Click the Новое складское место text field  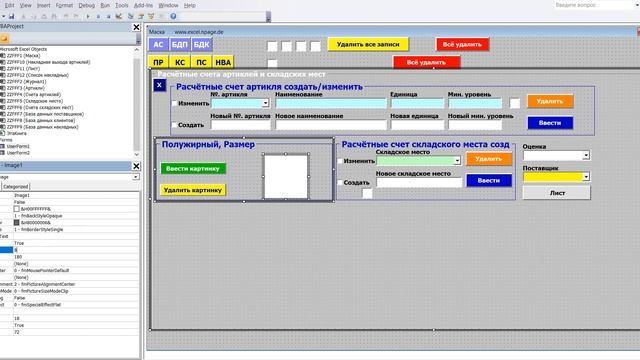(419, 182)
